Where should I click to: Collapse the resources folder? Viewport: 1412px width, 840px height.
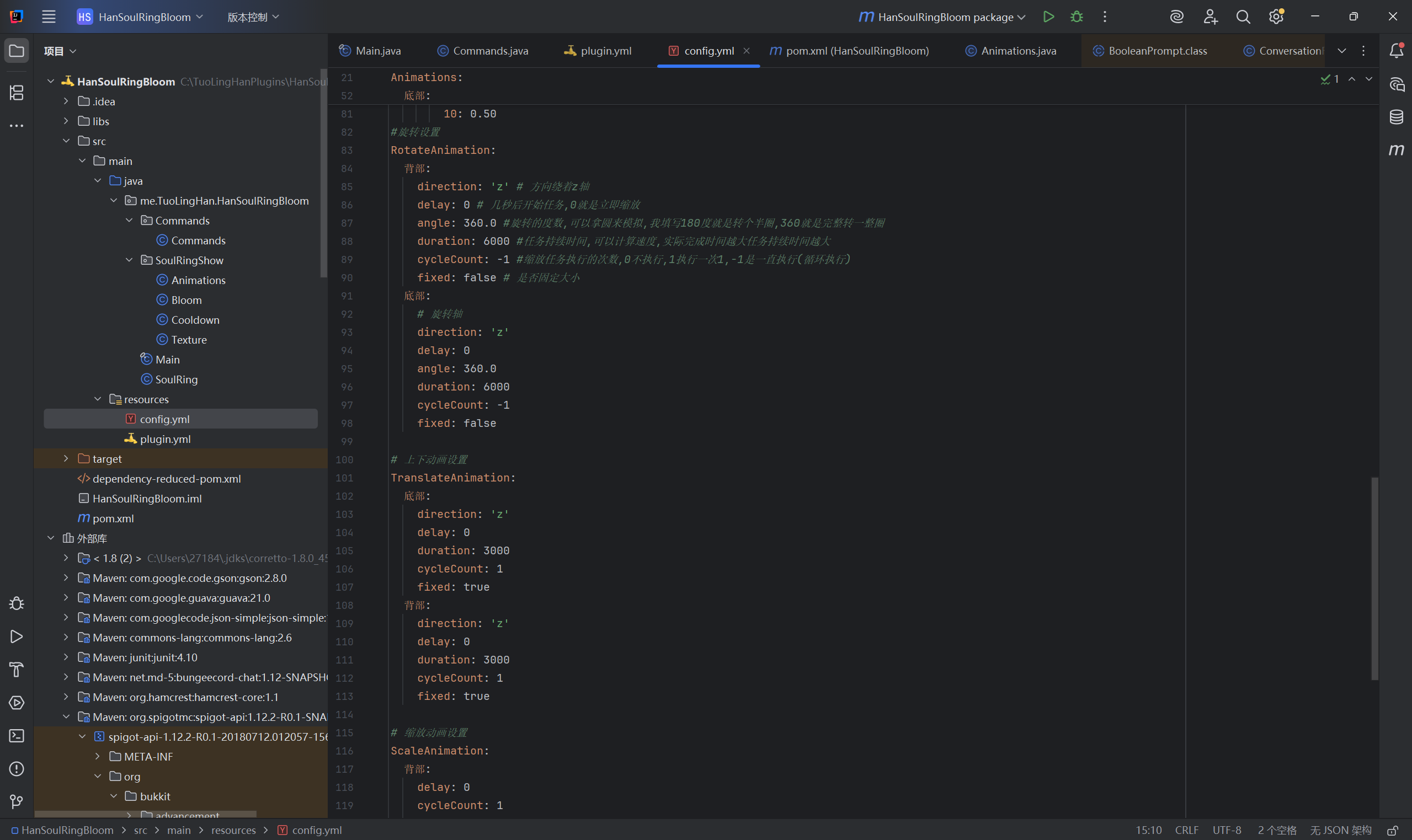(98, 399)
